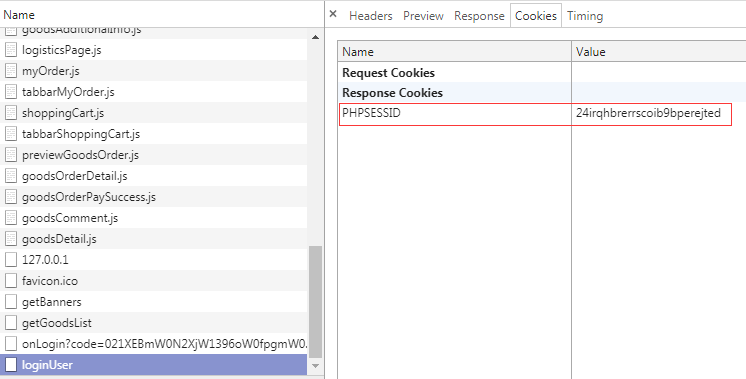Open the Timing tab

click(585, 16)
